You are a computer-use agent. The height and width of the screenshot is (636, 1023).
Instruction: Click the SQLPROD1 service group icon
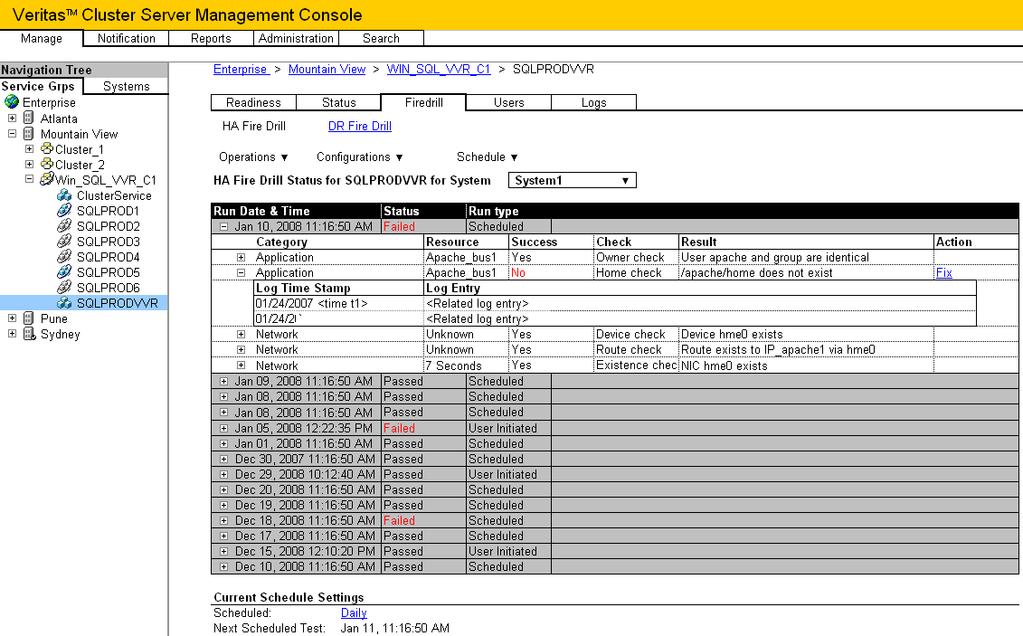coord(64,210)
